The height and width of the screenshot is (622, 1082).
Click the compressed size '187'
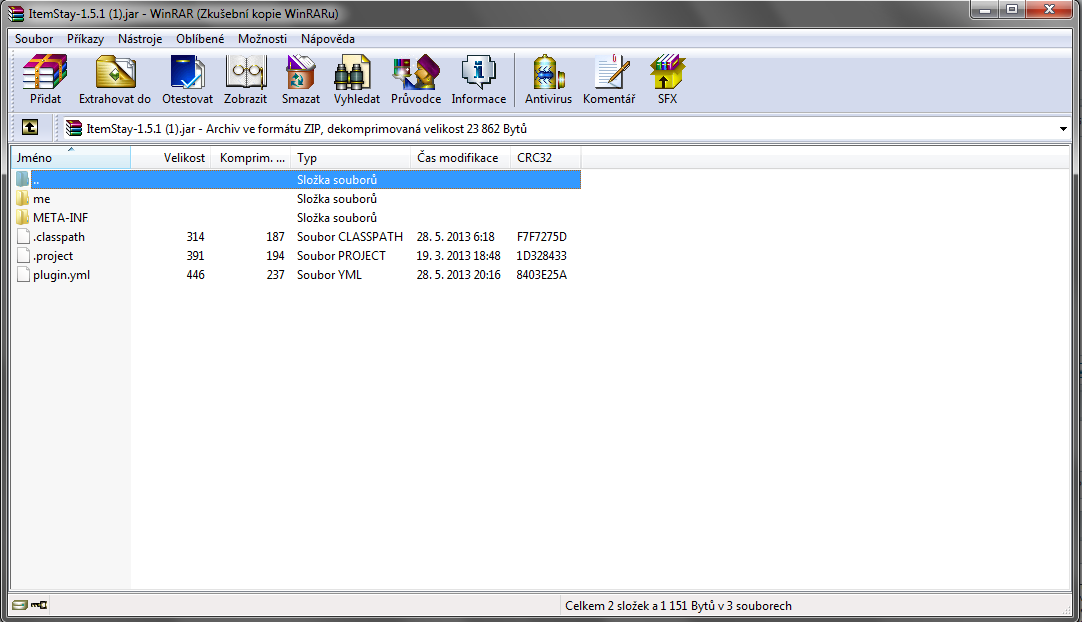(x=275, y=237)
